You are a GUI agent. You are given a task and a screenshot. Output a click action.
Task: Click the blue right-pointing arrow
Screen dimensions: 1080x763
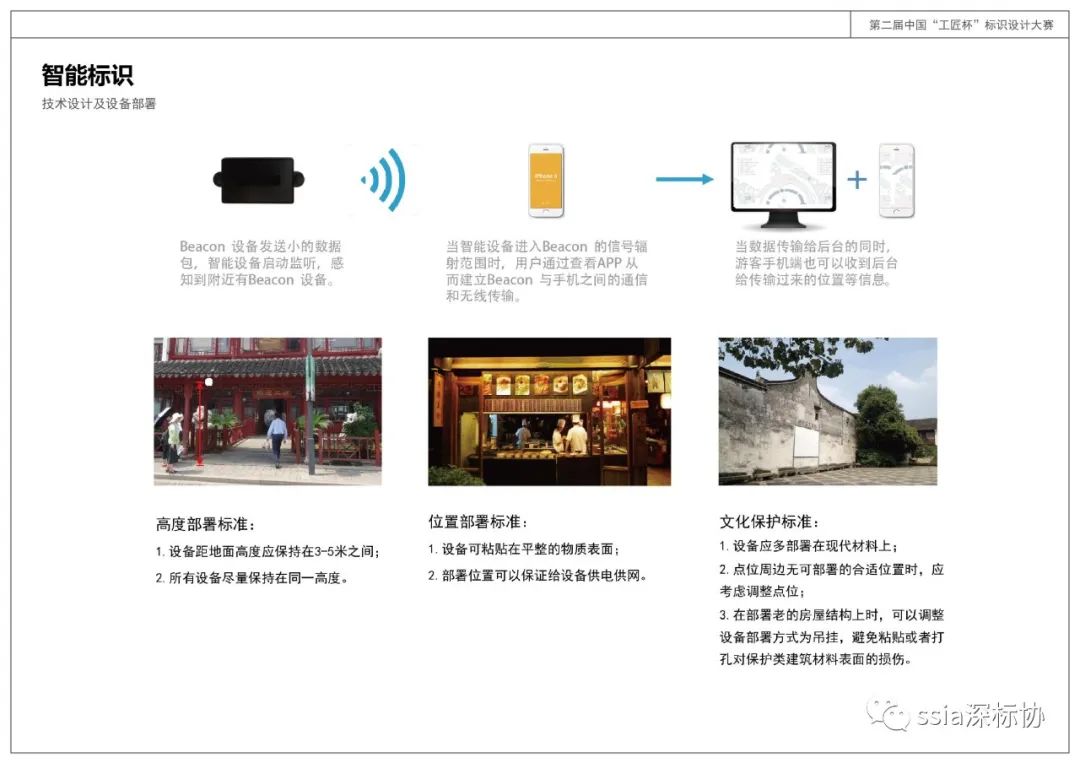685,179
